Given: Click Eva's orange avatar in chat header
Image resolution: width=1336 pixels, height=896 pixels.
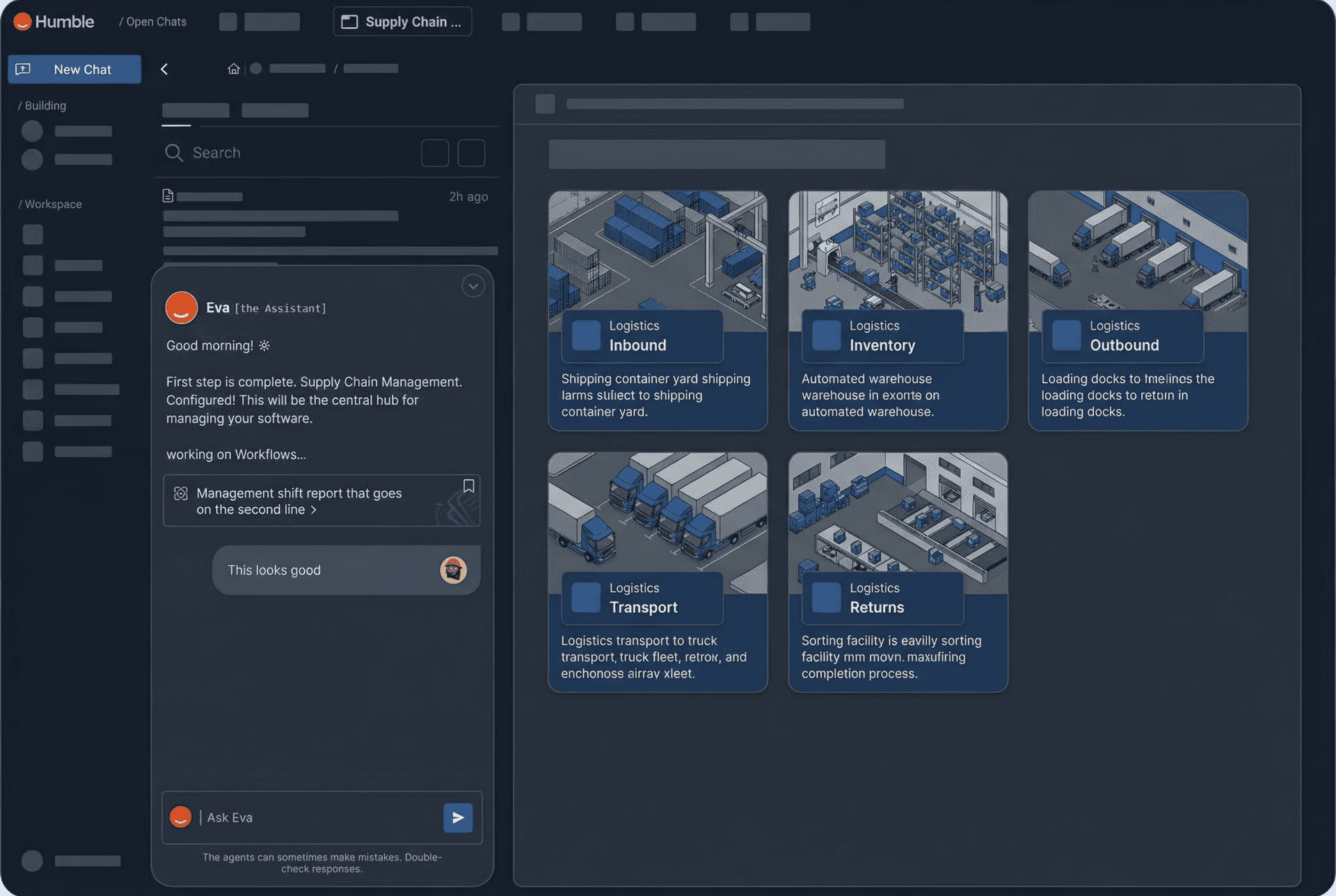Looking at the screenshot, I should point(182,307).
